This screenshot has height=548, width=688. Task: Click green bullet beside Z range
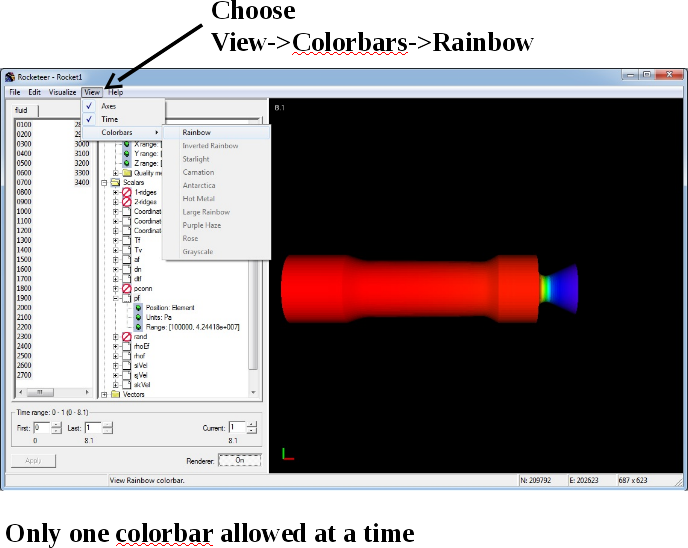(x=127, y=163)
